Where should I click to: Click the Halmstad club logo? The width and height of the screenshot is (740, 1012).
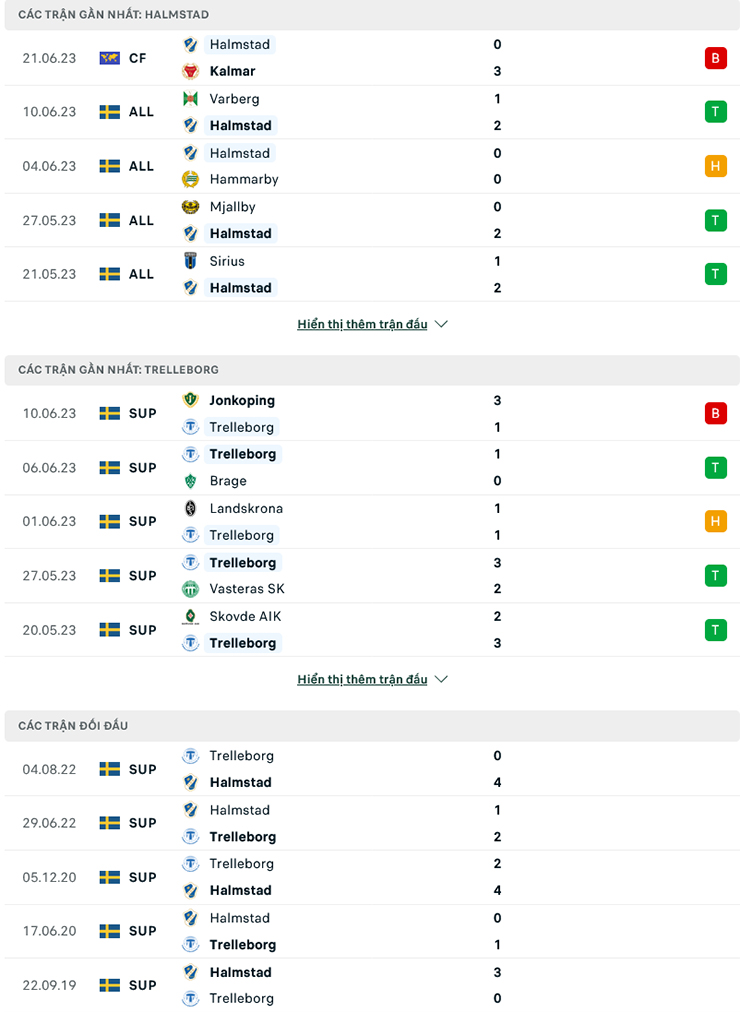point(191,44)
